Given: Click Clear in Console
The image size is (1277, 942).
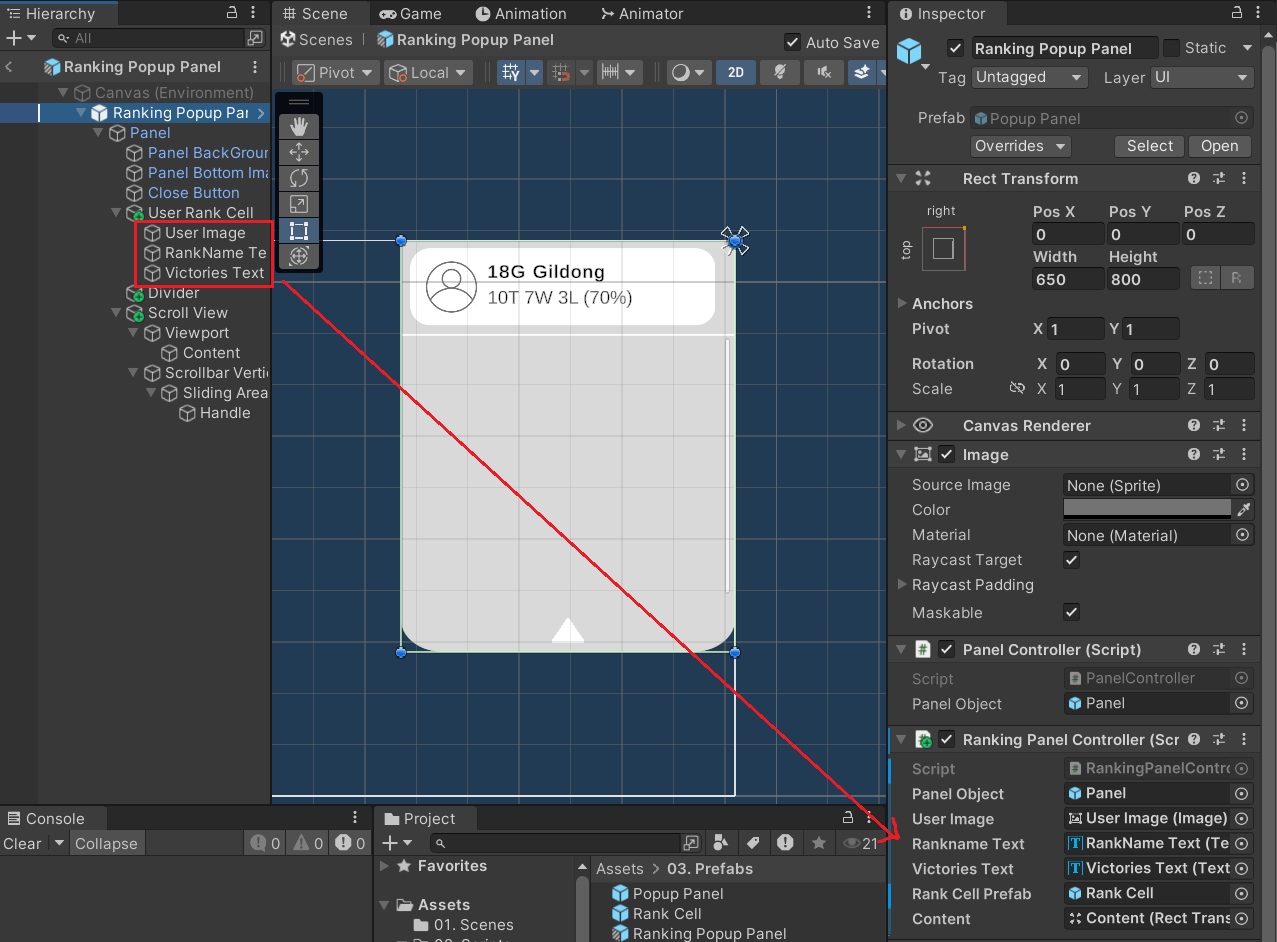Looking at the screenshot, I should 22,843.
